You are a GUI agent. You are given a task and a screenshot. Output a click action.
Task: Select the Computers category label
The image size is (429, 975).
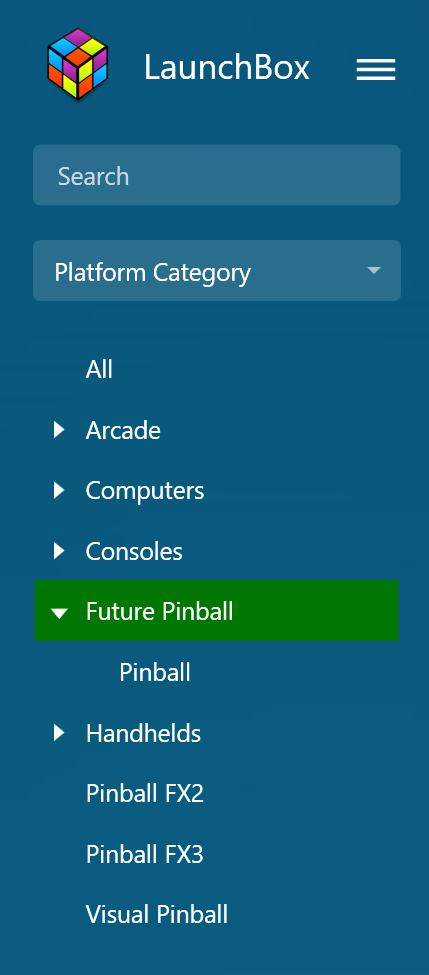pyautogui.click(x=145, y=491)
